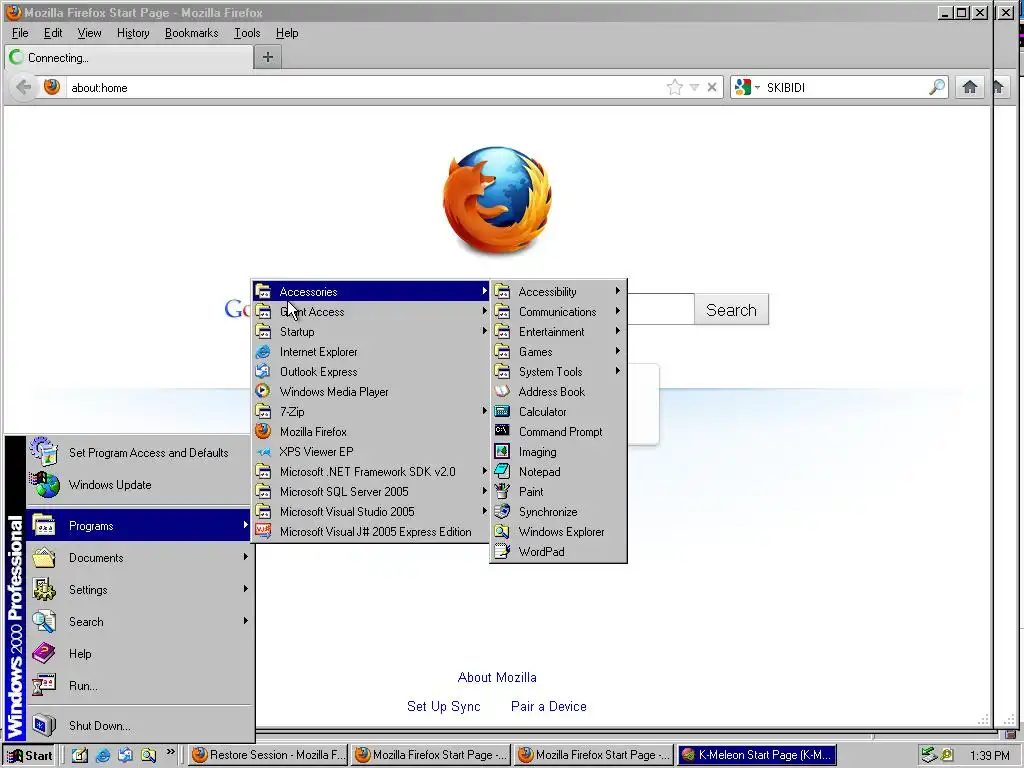Open the search engine dropdown arrow
This screenshot has width=1024, height=768.
758,88
